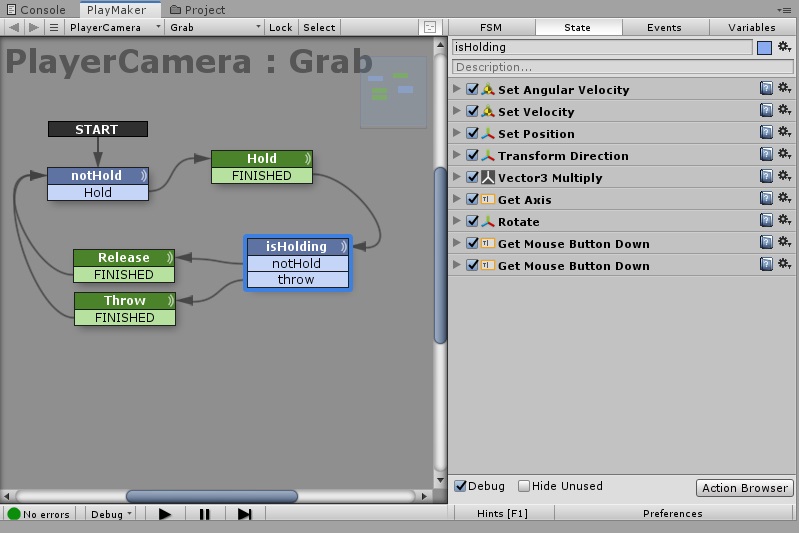
Task: Switch to the Console tab
Action: click(x=37, y=10)
